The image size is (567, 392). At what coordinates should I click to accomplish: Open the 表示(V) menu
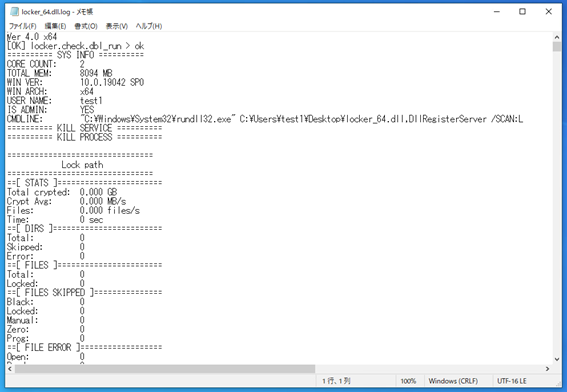116,26
